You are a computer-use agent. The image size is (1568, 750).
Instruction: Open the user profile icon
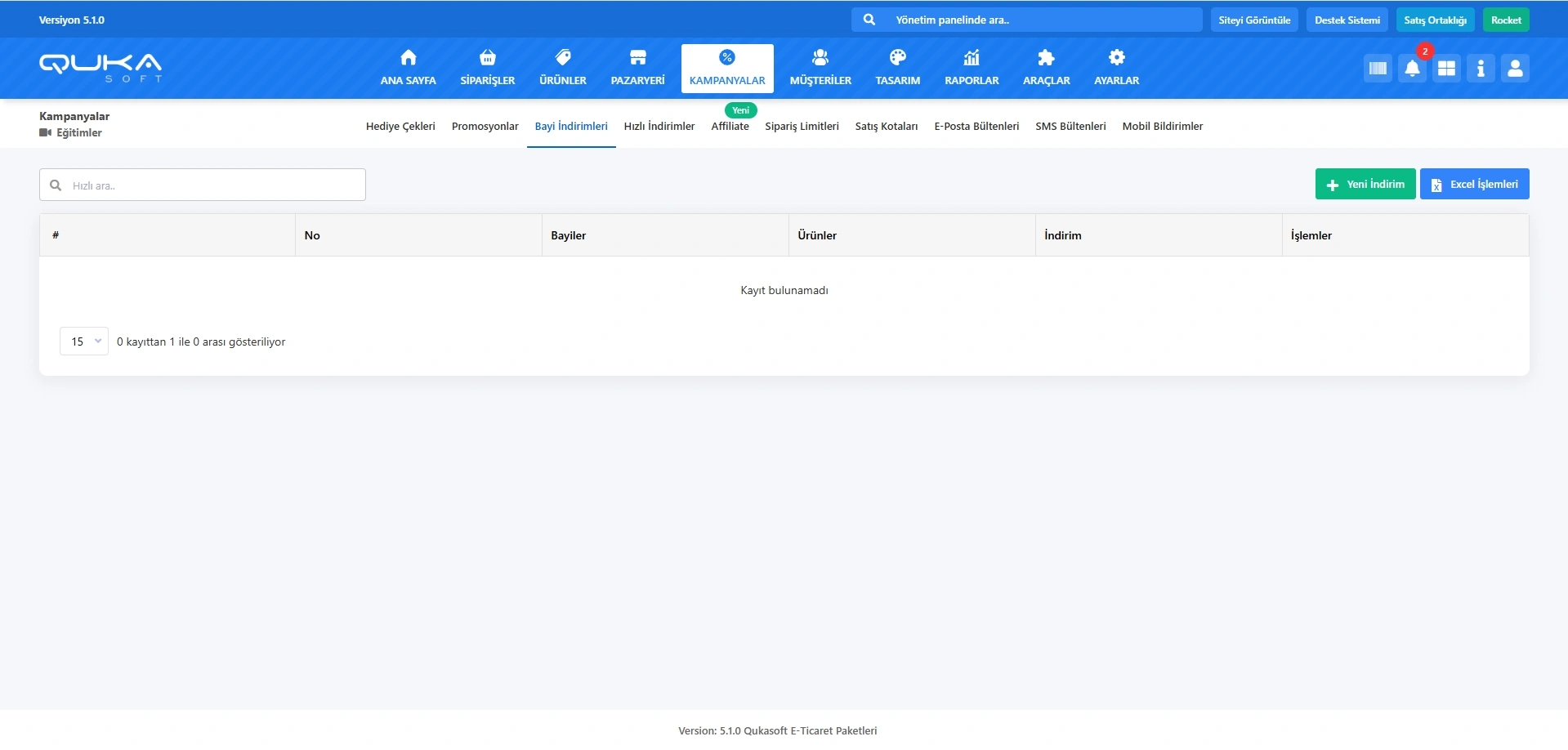tap(1515, 69)
